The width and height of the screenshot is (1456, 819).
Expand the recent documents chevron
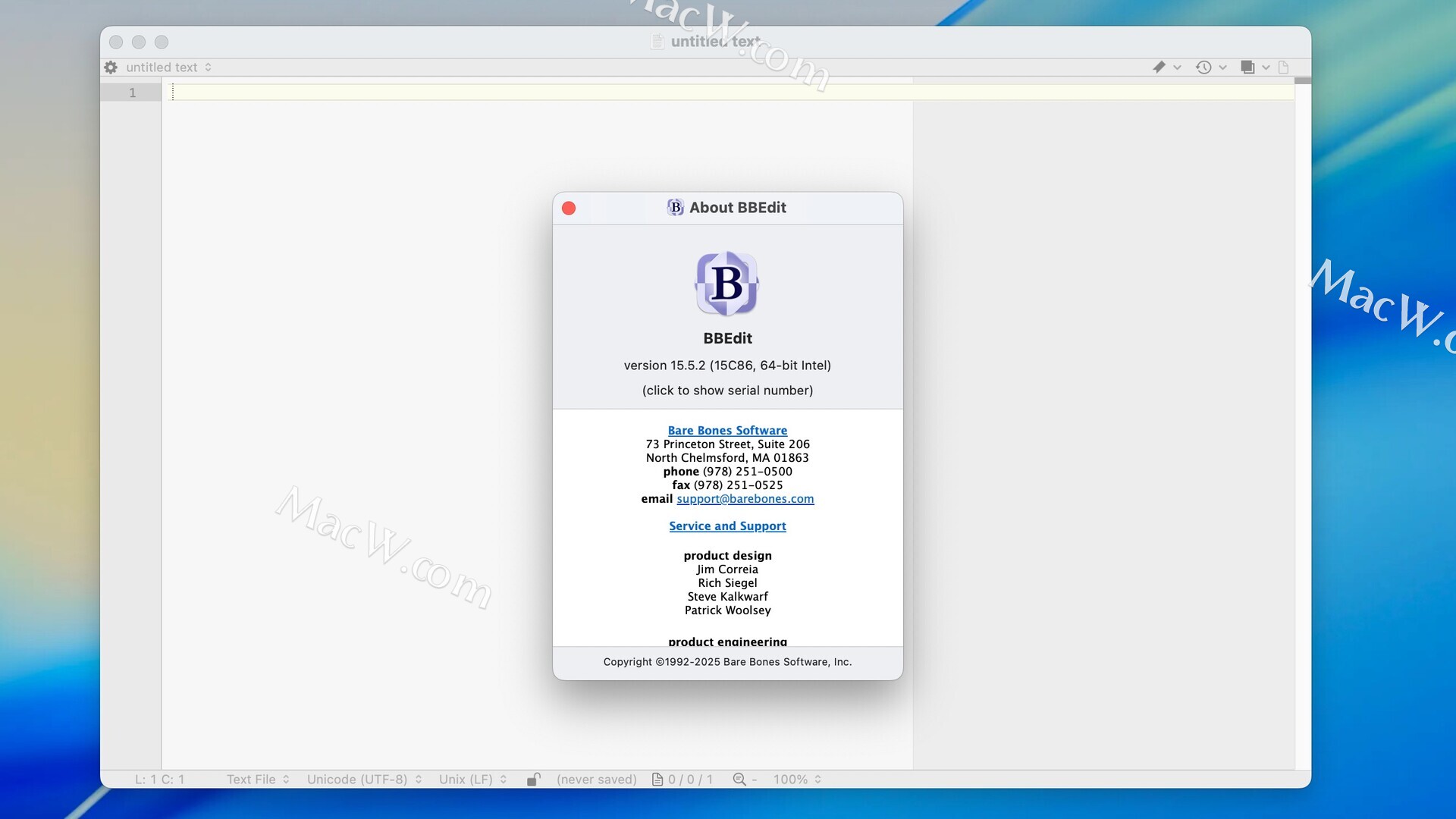tap(1222, 67)
